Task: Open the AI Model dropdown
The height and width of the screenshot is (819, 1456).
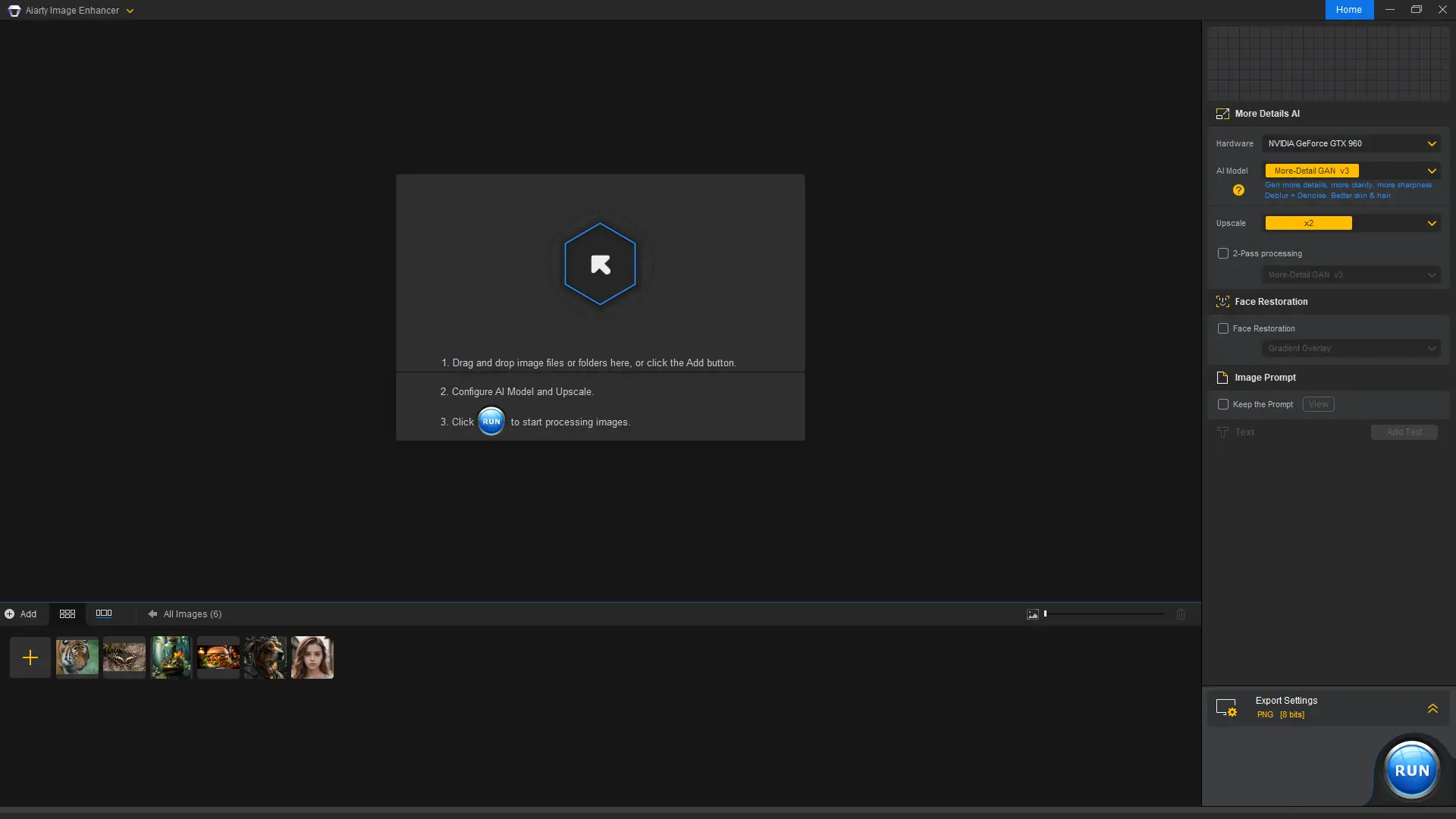Action: tap(1351, 171)
